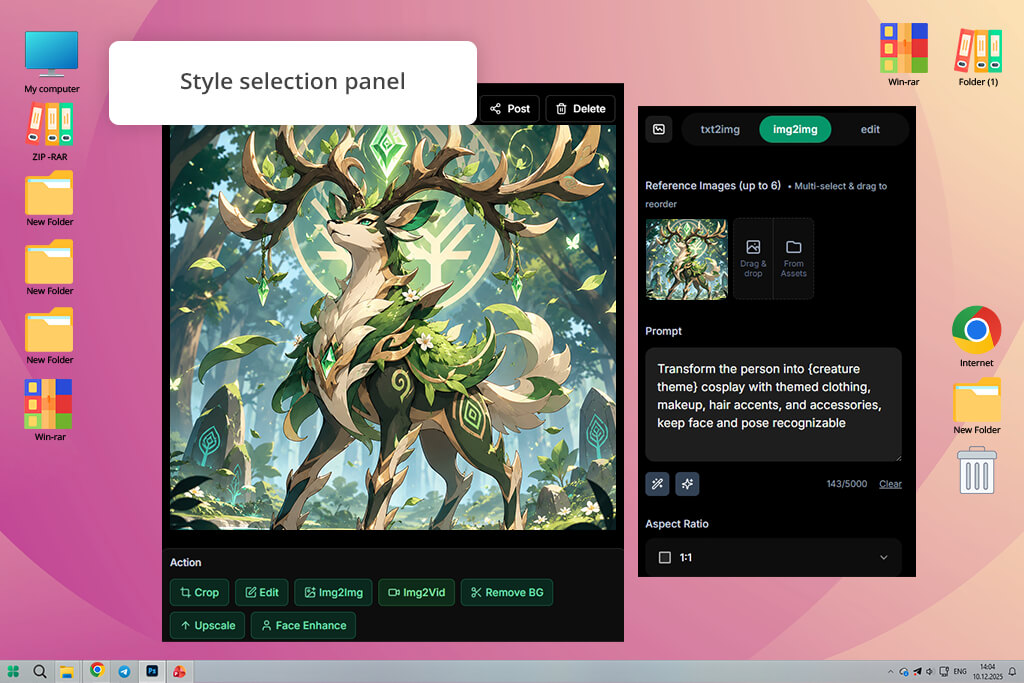This screenshot has width=1024, height=683.
Task: Open Telegram from the taskbar
Action: [x=124, y=671]
